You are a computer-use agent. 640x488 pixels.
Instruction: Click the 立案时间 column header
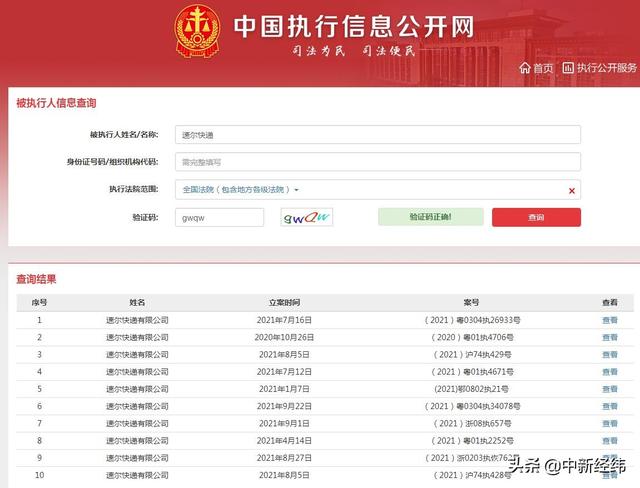[x=284, y=302]
